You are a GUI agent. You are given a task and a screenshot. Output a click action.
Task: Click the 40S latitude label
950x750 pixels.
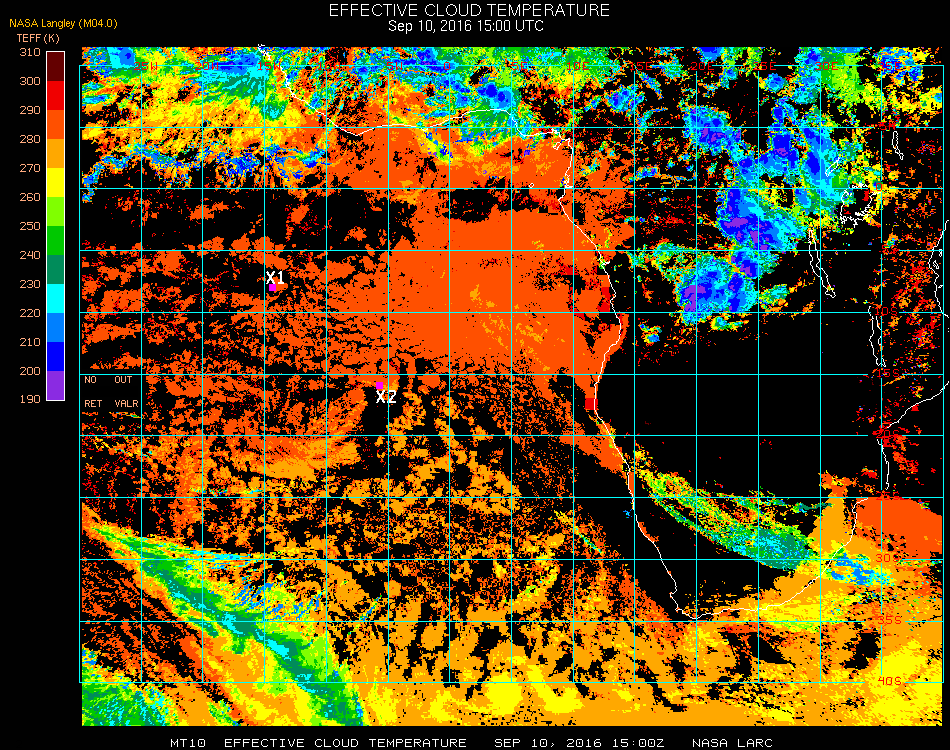click(889, 682)
